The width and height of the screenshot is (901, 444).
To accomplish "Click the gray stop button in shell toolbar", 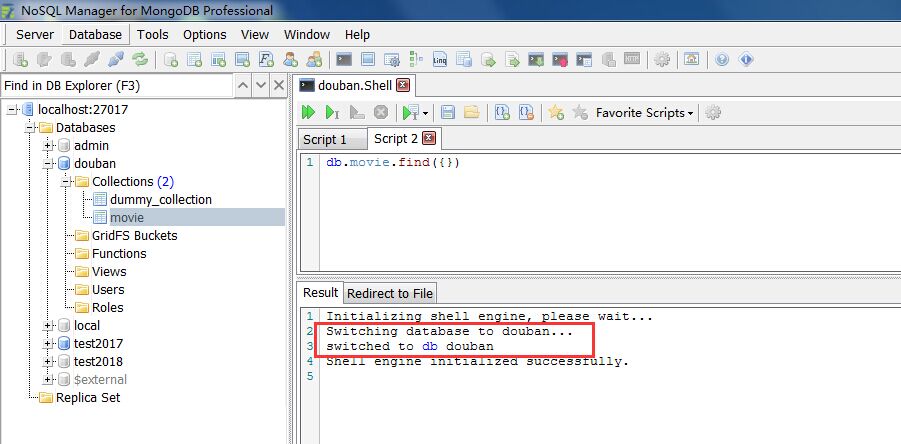I will (380, 113).
